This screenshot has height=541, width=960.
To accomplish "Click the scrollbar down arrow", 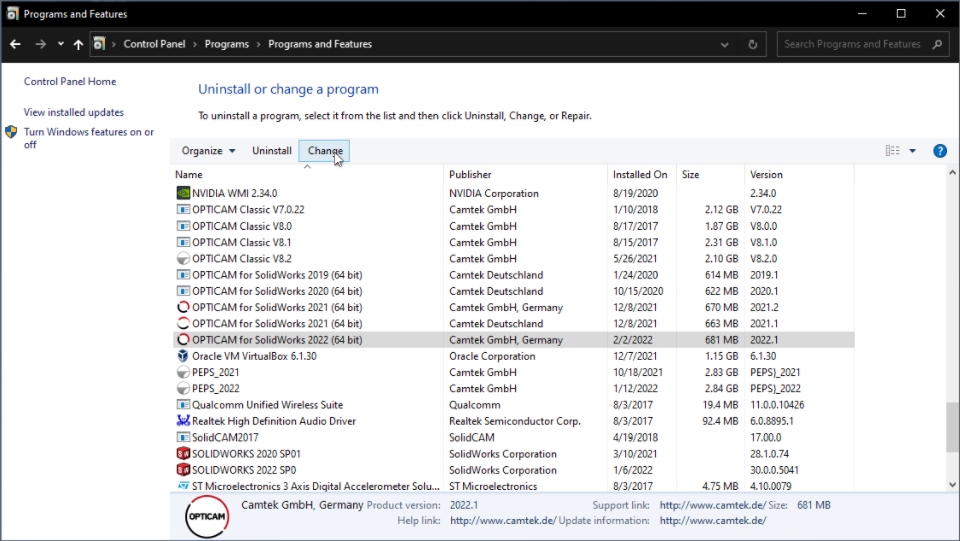I will point(952,484).
